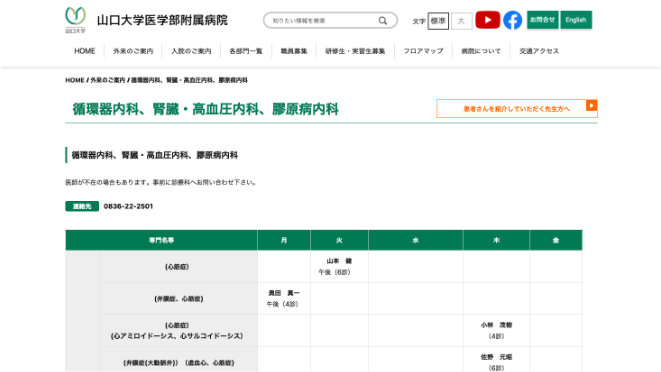Click 外来のご案内 breadcrumb link
The width and height of the screenshot is (661, 372).
click(108, 80)
